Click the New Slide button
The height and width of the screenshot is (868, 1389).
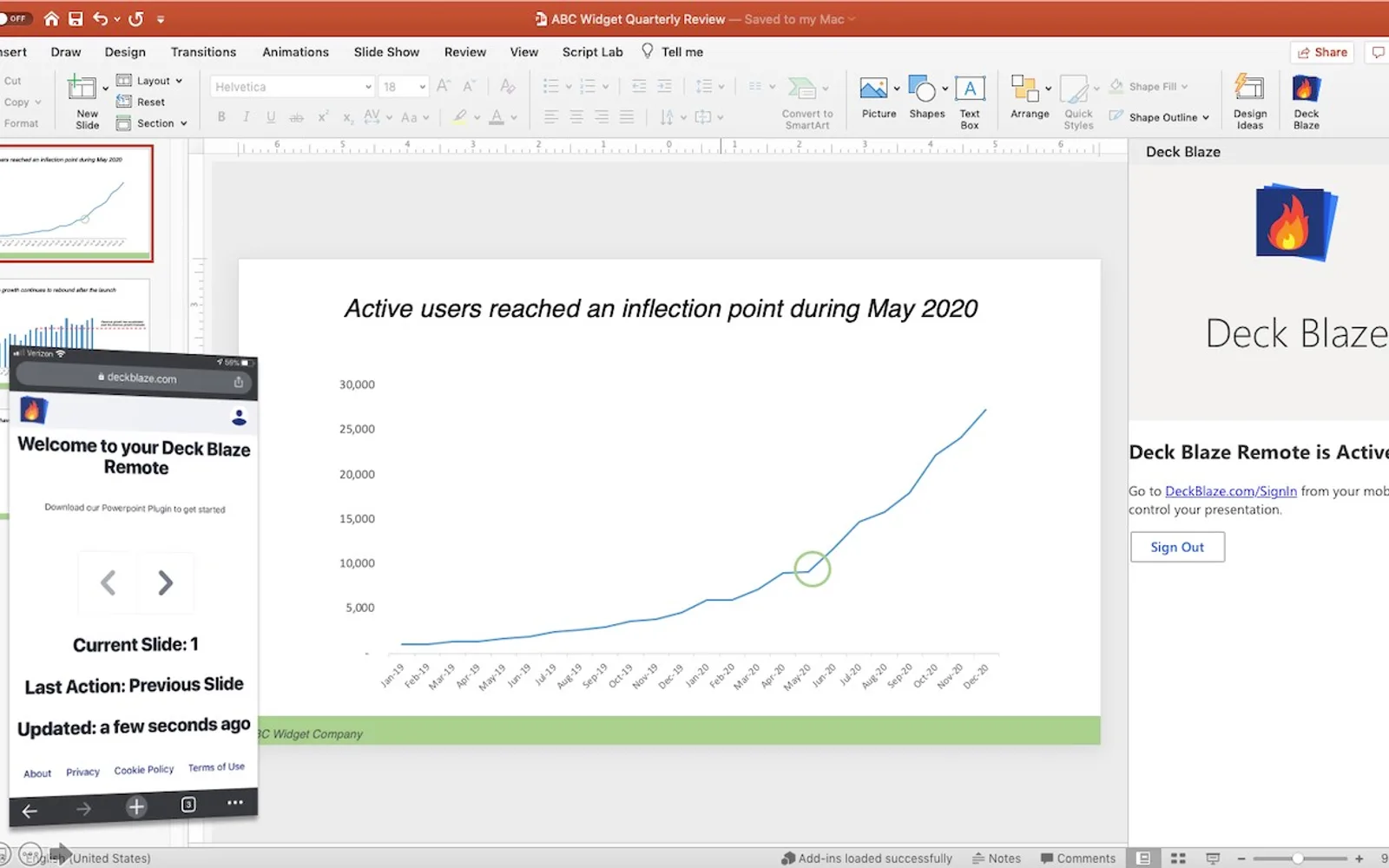point(87,102)
